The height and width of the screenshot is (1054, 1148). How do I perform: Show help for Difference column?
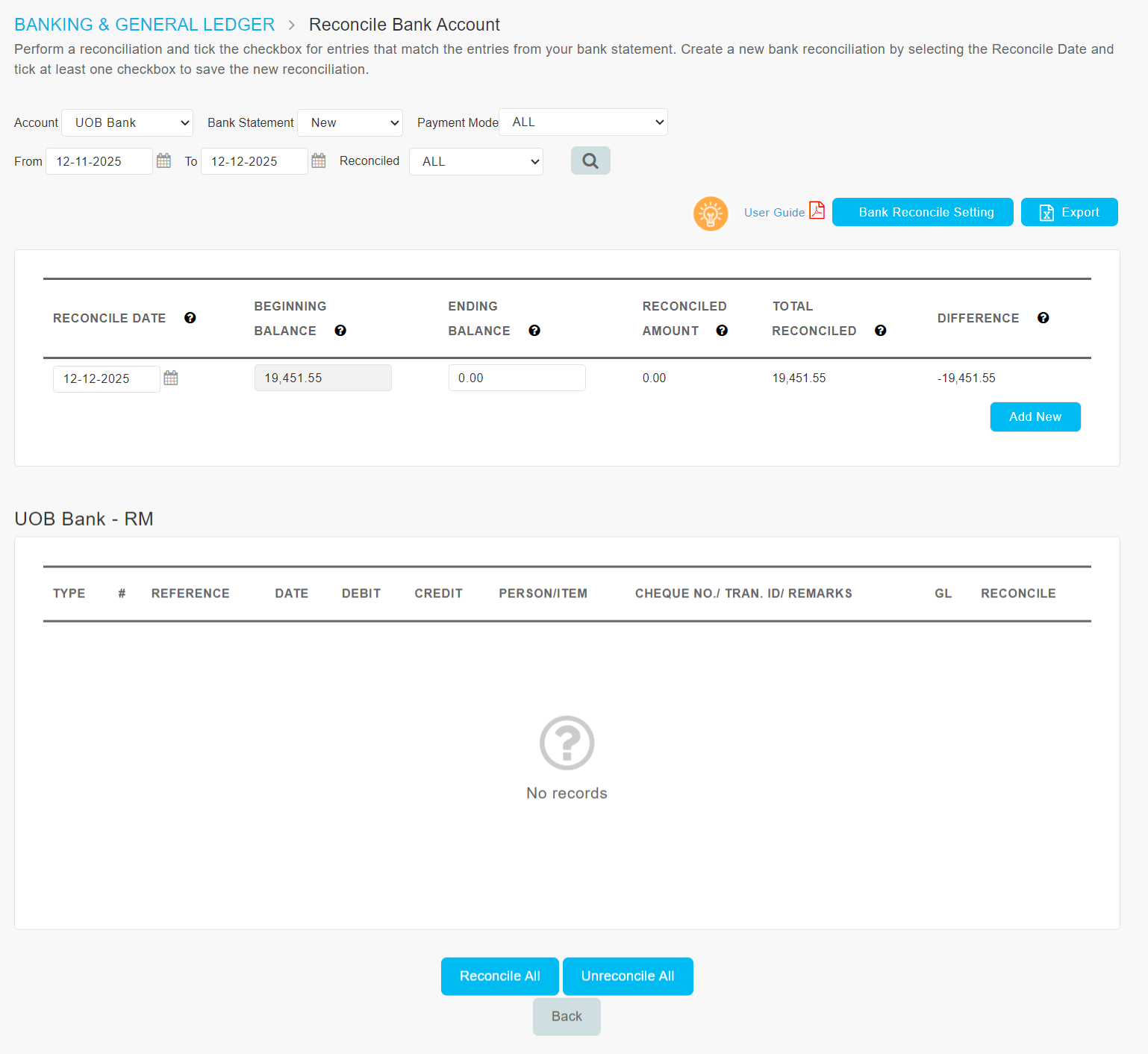[1044, 318]
